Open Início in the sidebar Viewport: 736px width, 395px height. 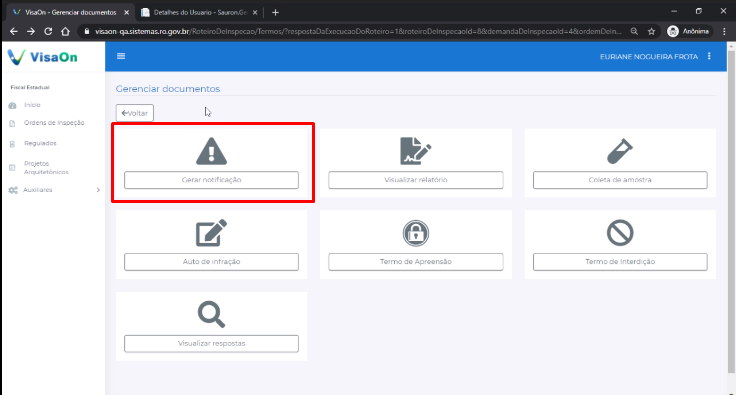tap(32, 105)
